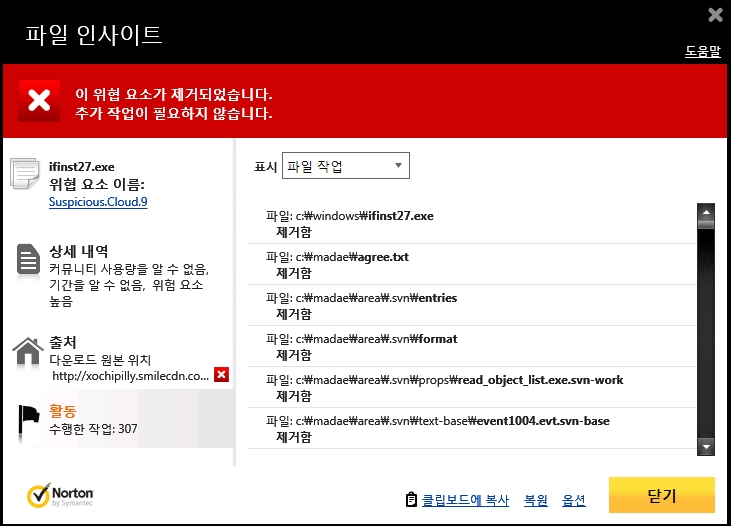Open the 도움말 help link
This screenshot has width=731, height=526.
click(x=703, y=51)
